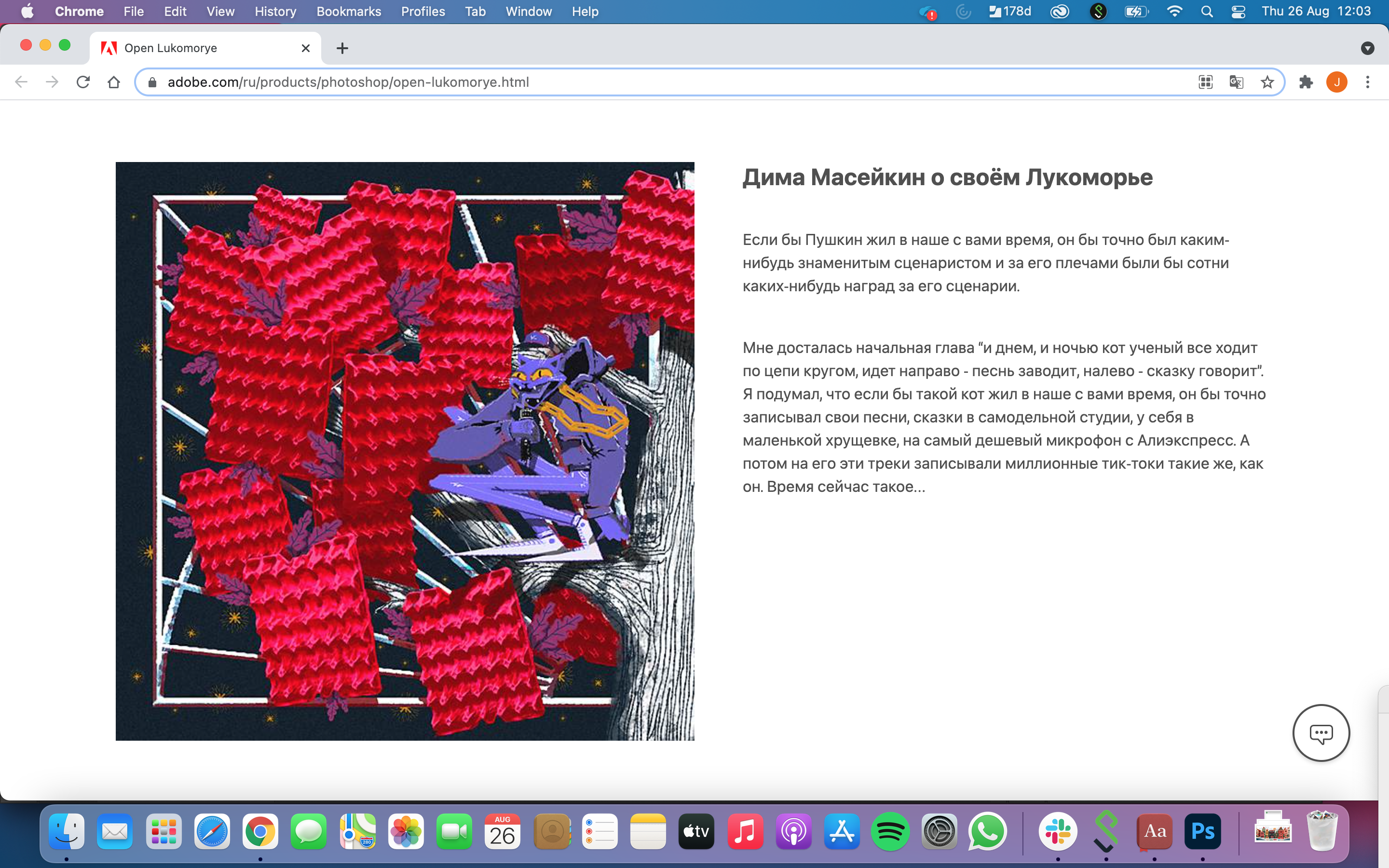The image size is (1389, 868).
Task: Open Photos from the Dock
Action: click(406, 831)
